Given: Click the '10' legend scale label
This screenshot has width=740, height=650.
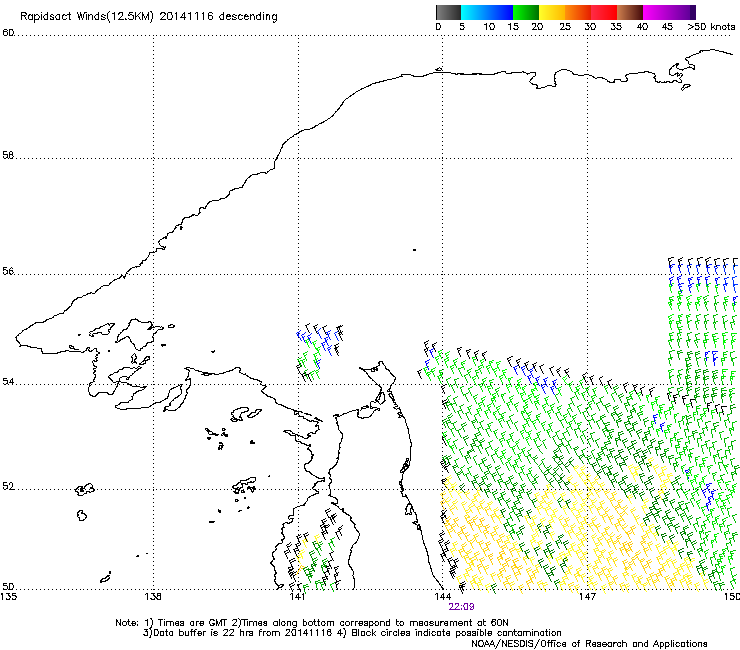Looking at the screenshot, I should (x=489, y=27).
